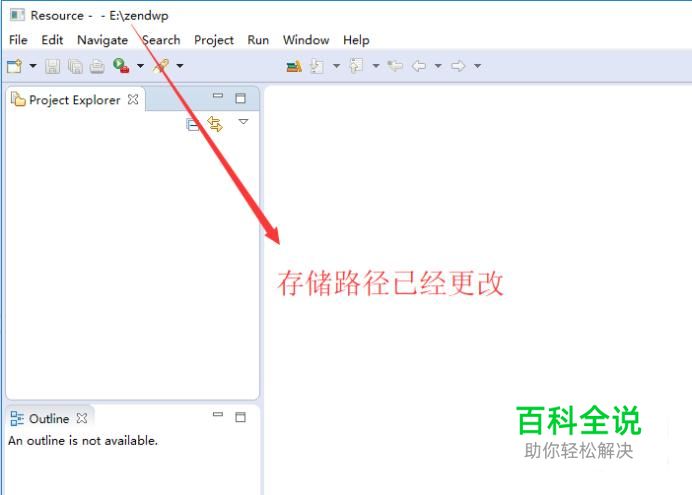Screen dimensions: 692x495
Task: Open the Search menu
Action: [161, 40]
